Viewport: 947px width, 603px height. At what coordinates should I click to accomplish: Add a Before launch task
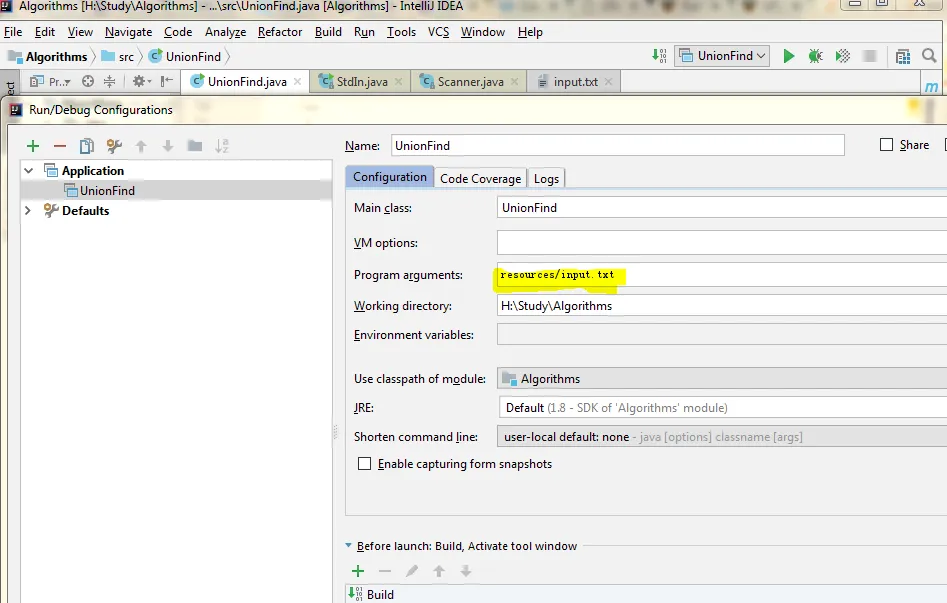click(358, 571)
